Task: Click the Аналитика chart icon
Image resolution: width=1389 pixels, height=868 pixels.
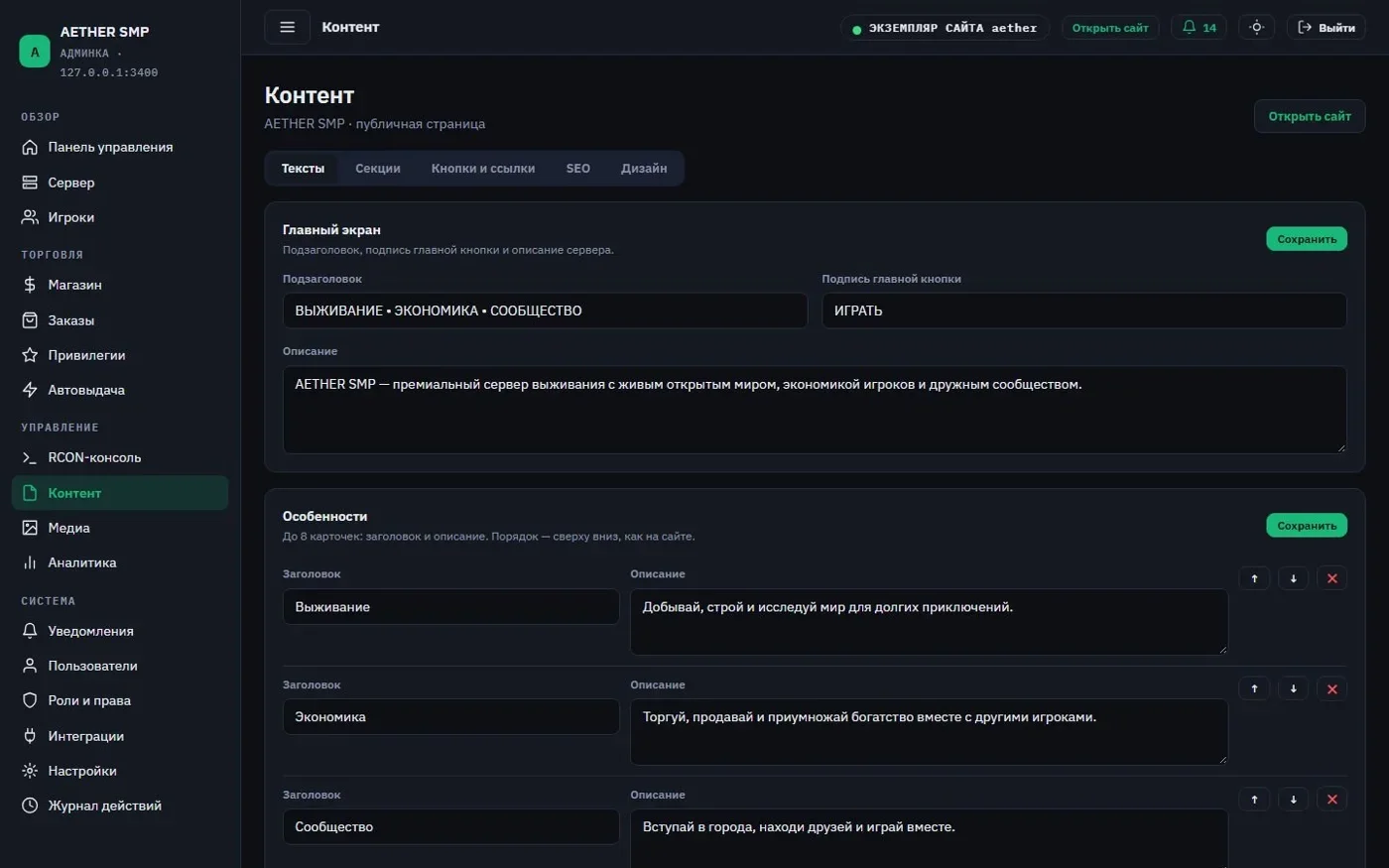Action: pos(30,562)
